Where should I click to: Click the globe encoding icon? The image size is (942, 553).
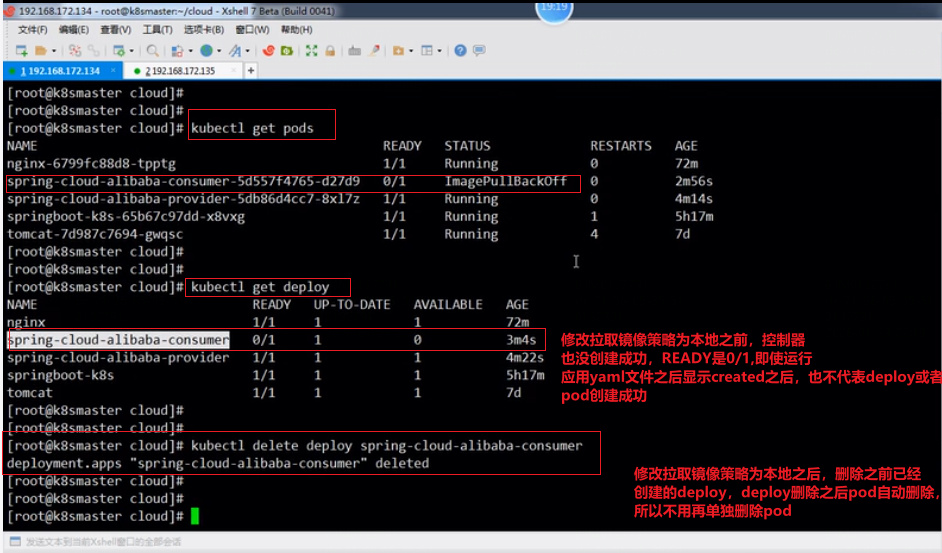click(206, 50)
